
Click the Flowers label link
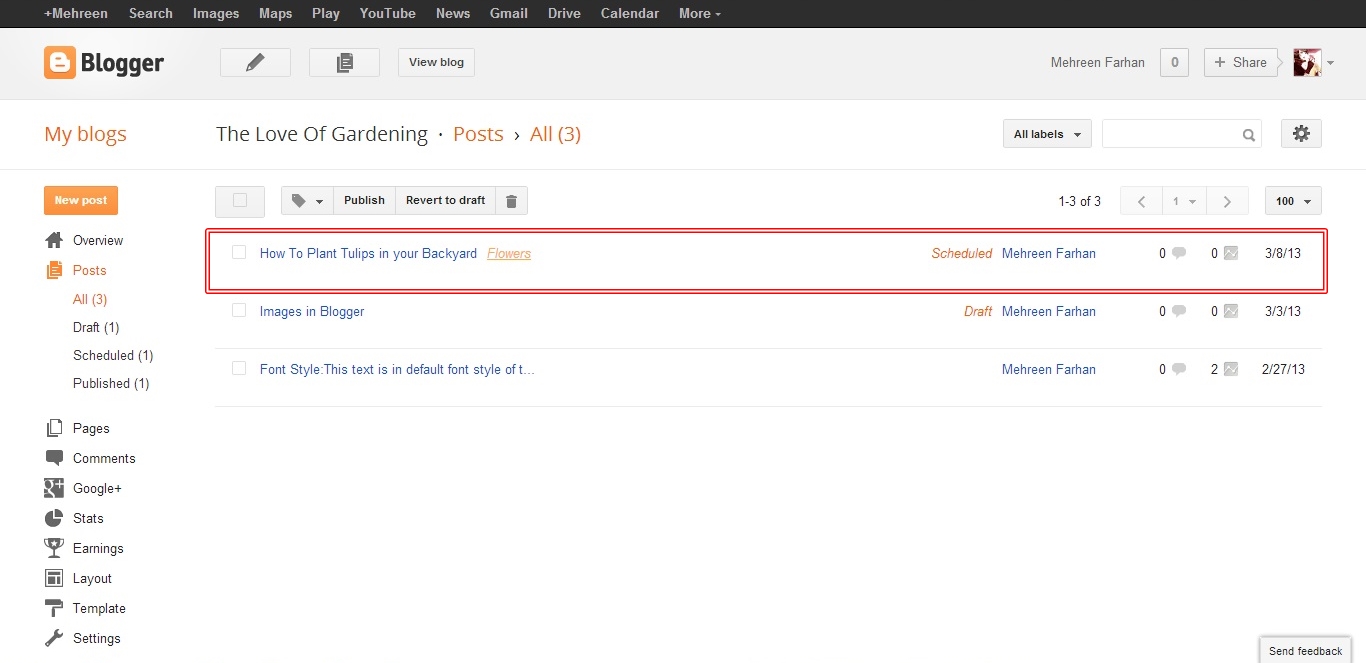509,253
